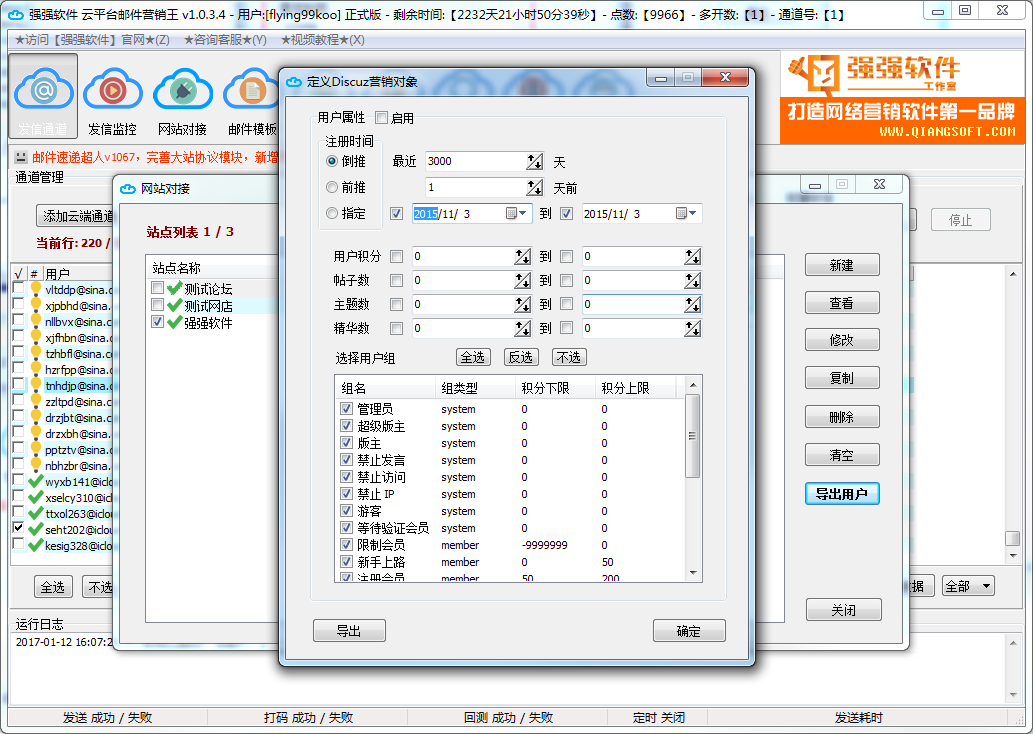
Task: Click the app cloud icon in main title bar
Action: click(x=14, y=14)
